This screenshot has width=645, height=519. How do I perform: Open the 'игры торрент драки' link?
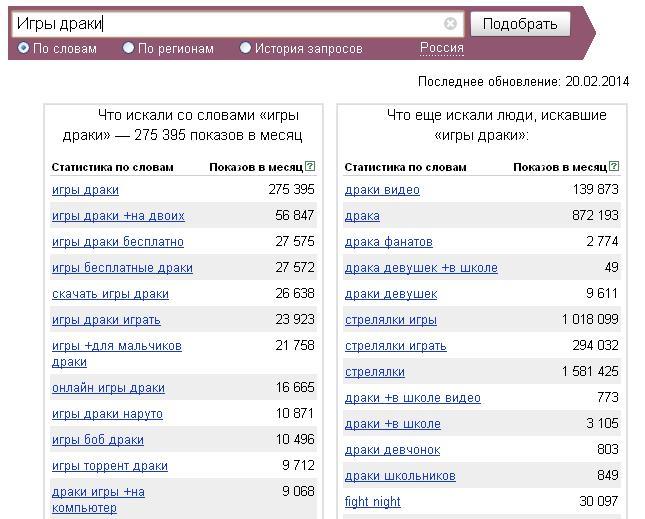(110, 466)
